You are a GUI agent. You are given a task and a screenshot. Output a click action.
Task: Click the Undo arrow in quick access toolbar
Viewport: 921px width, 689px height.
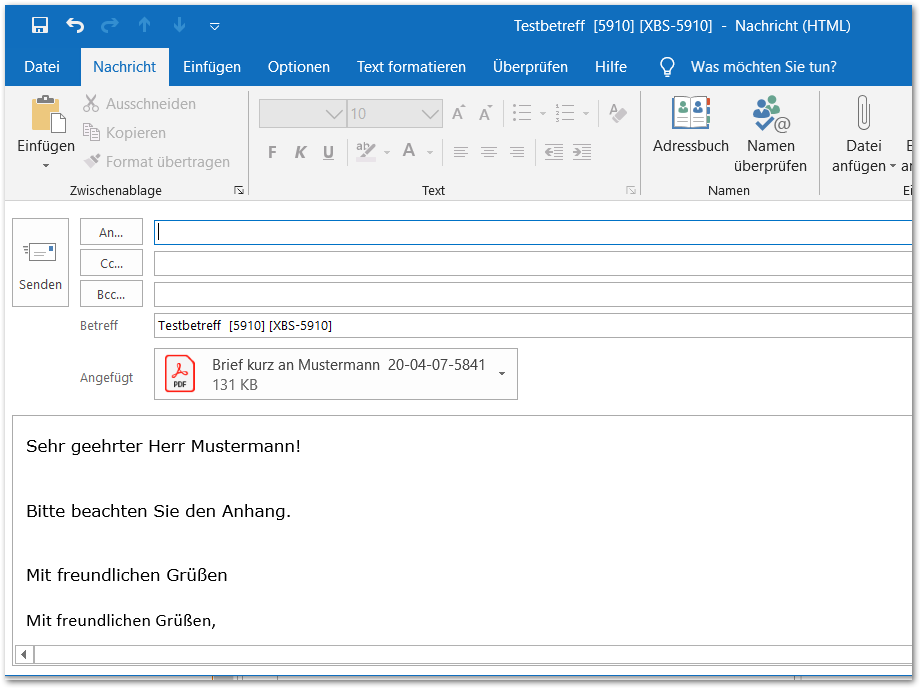tap(75, 25)
